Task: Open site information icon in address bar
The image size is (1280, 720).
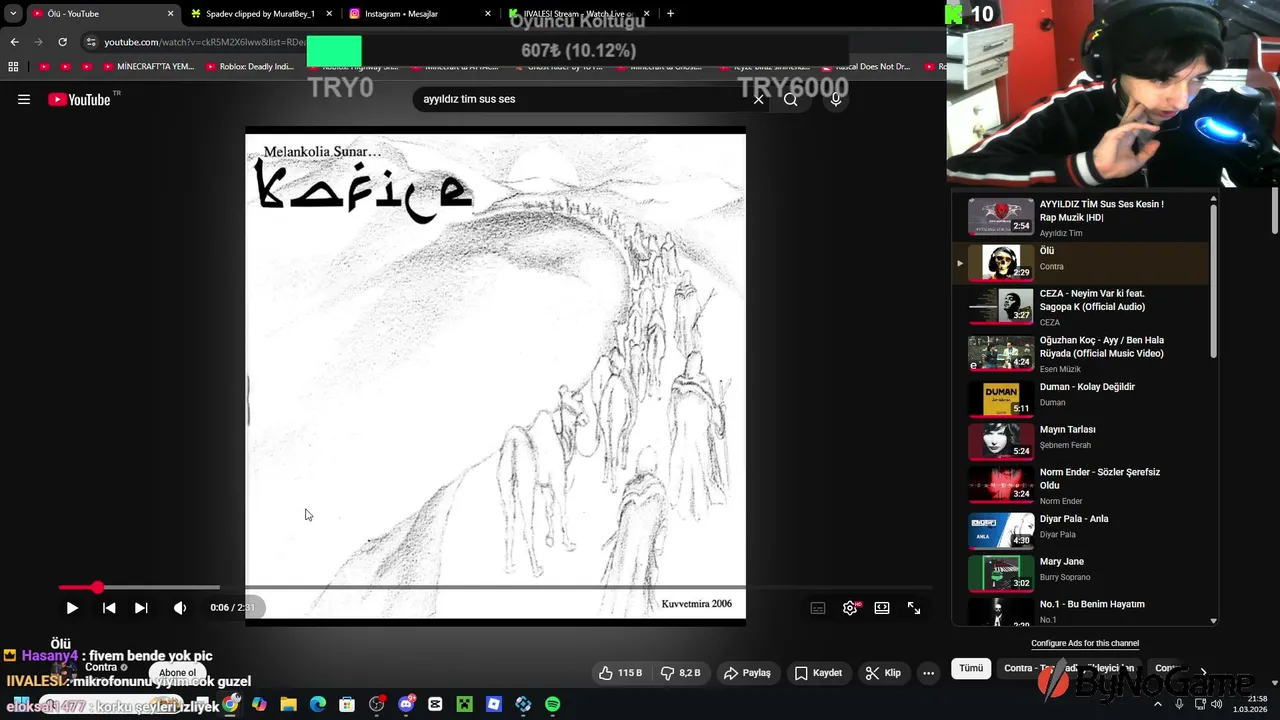Action: tap(91, 42)
